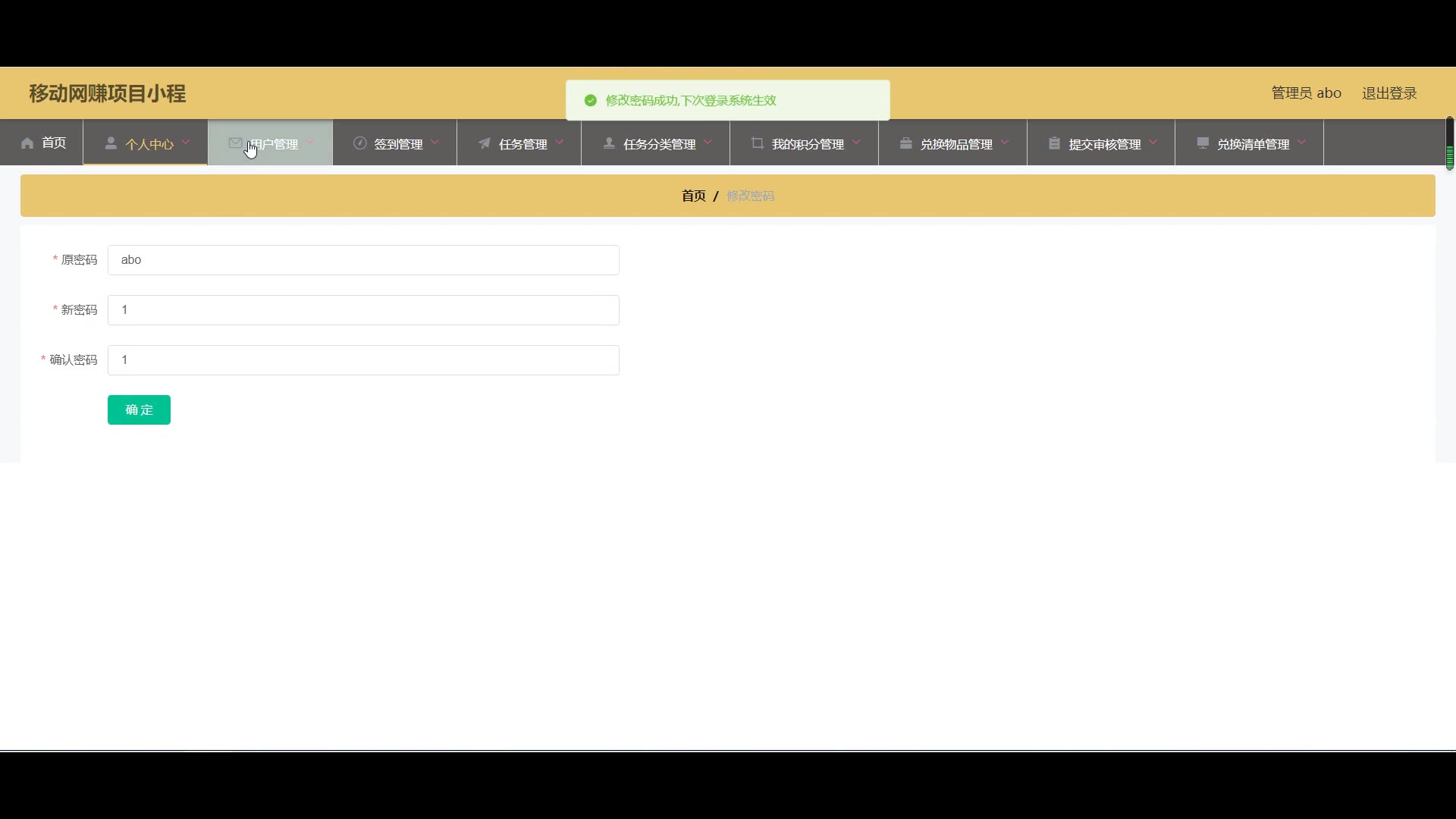
Task: Focus the 新密码 input field
Action: pyautogui.click(x=363, y=310)
